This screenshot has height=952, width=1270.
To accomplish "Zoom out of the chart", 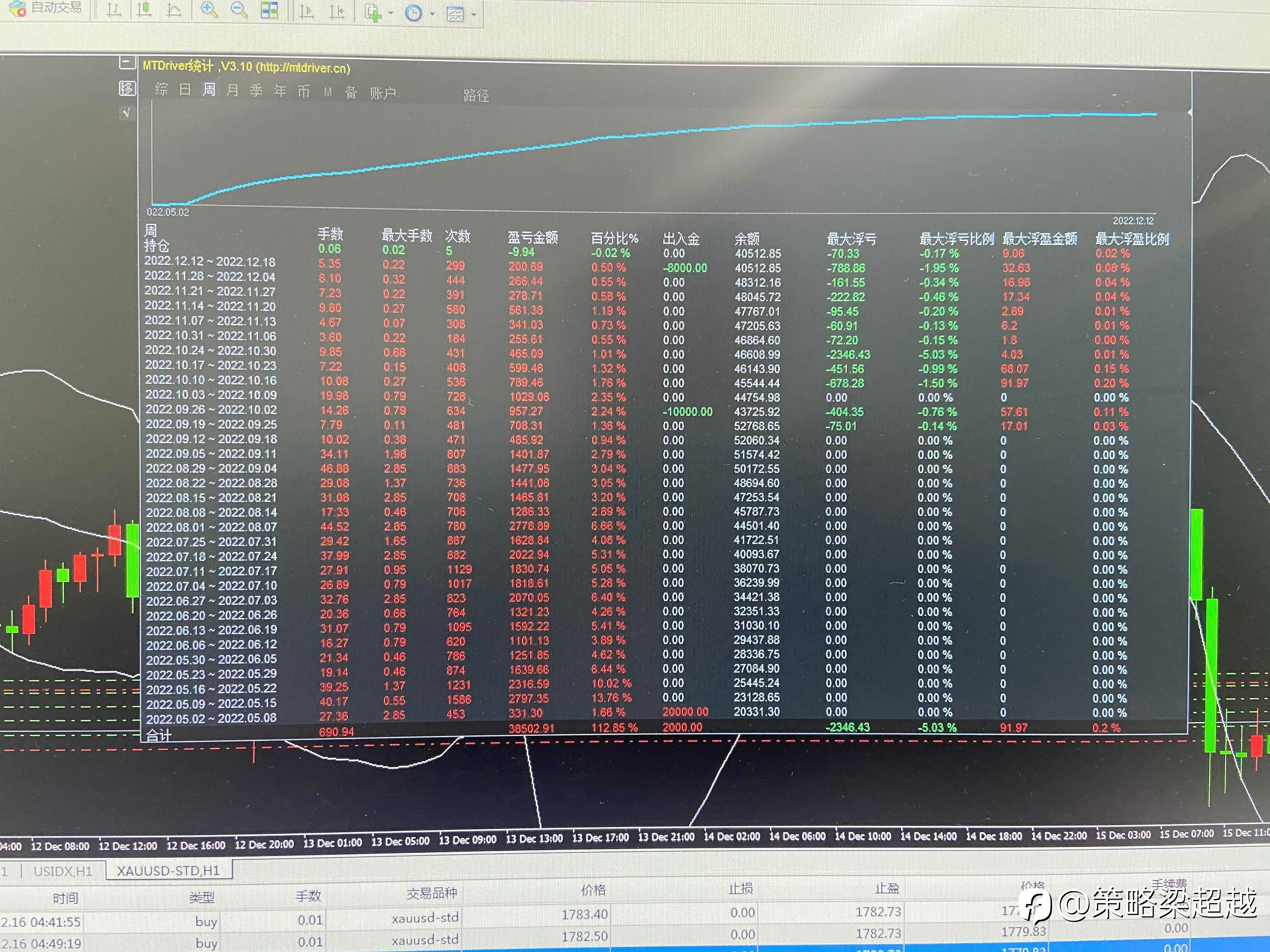I will (239, 10).
